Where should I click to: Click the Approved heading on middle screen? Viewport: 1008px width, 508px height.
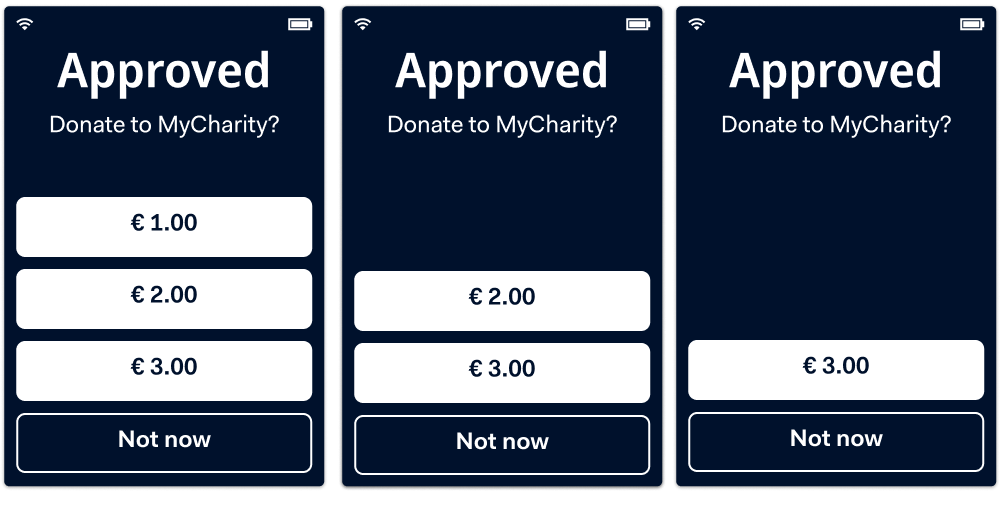point(502,72)
